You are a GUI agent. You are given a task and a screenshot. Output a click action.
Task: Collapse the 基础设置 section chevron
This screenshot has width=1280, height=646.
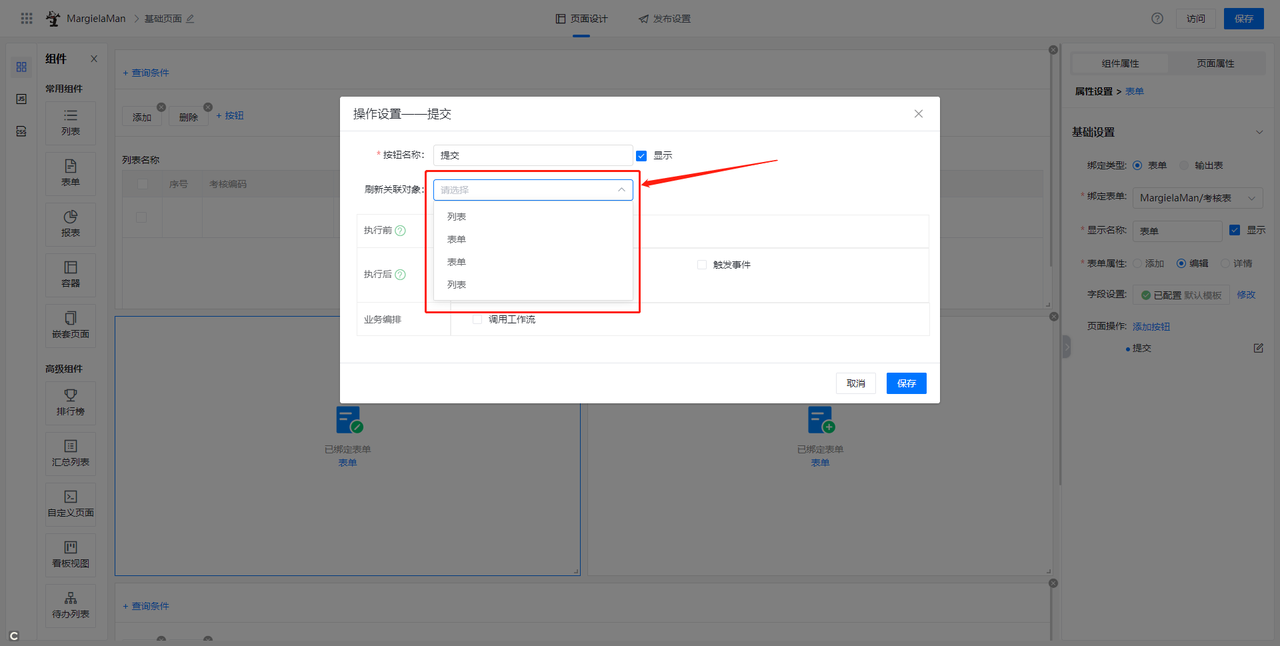tap(1259, 132)
